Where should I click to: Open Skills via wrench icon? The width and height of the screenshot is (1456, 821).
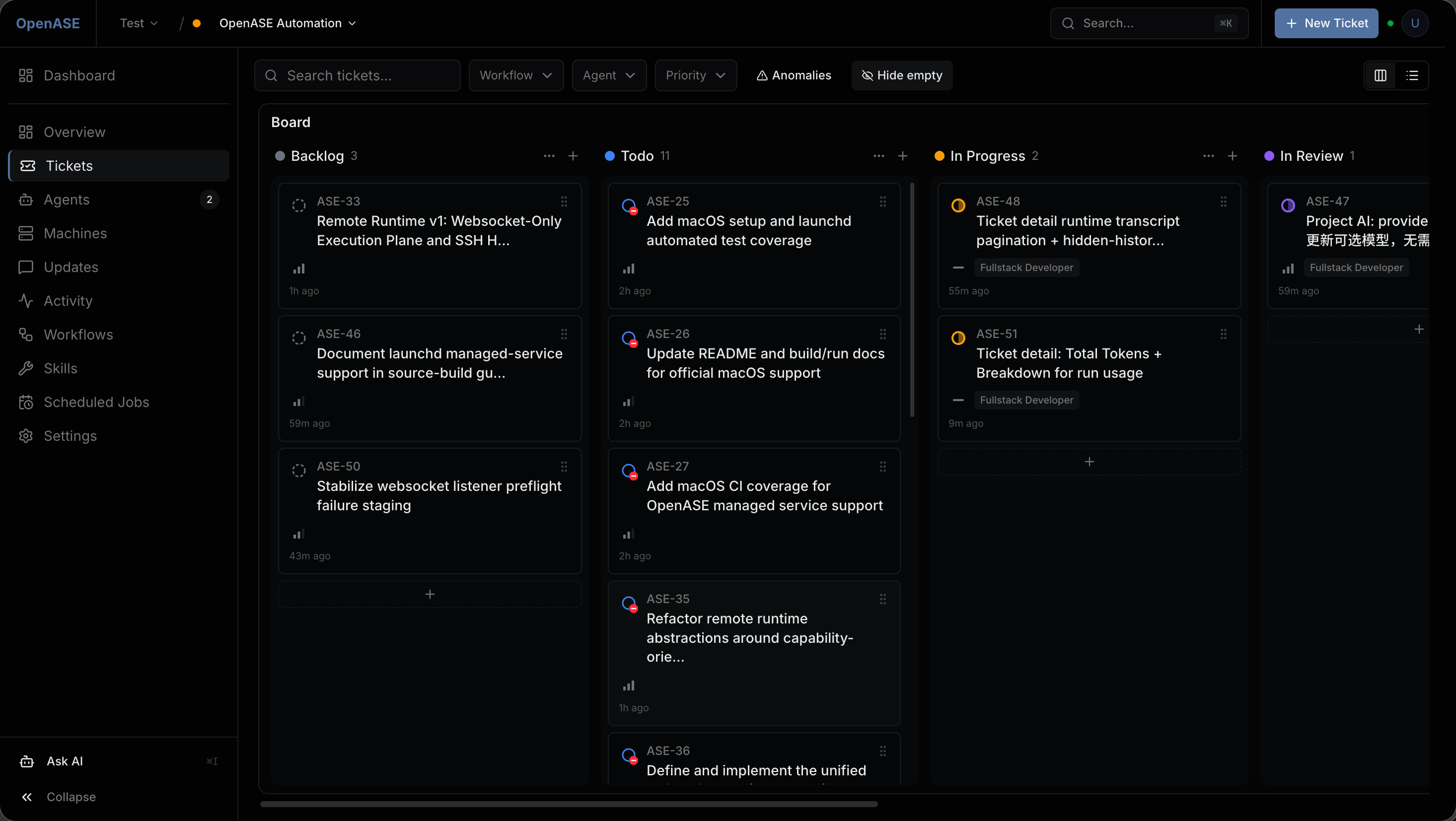pyautogui.click(x=25, y=368)
